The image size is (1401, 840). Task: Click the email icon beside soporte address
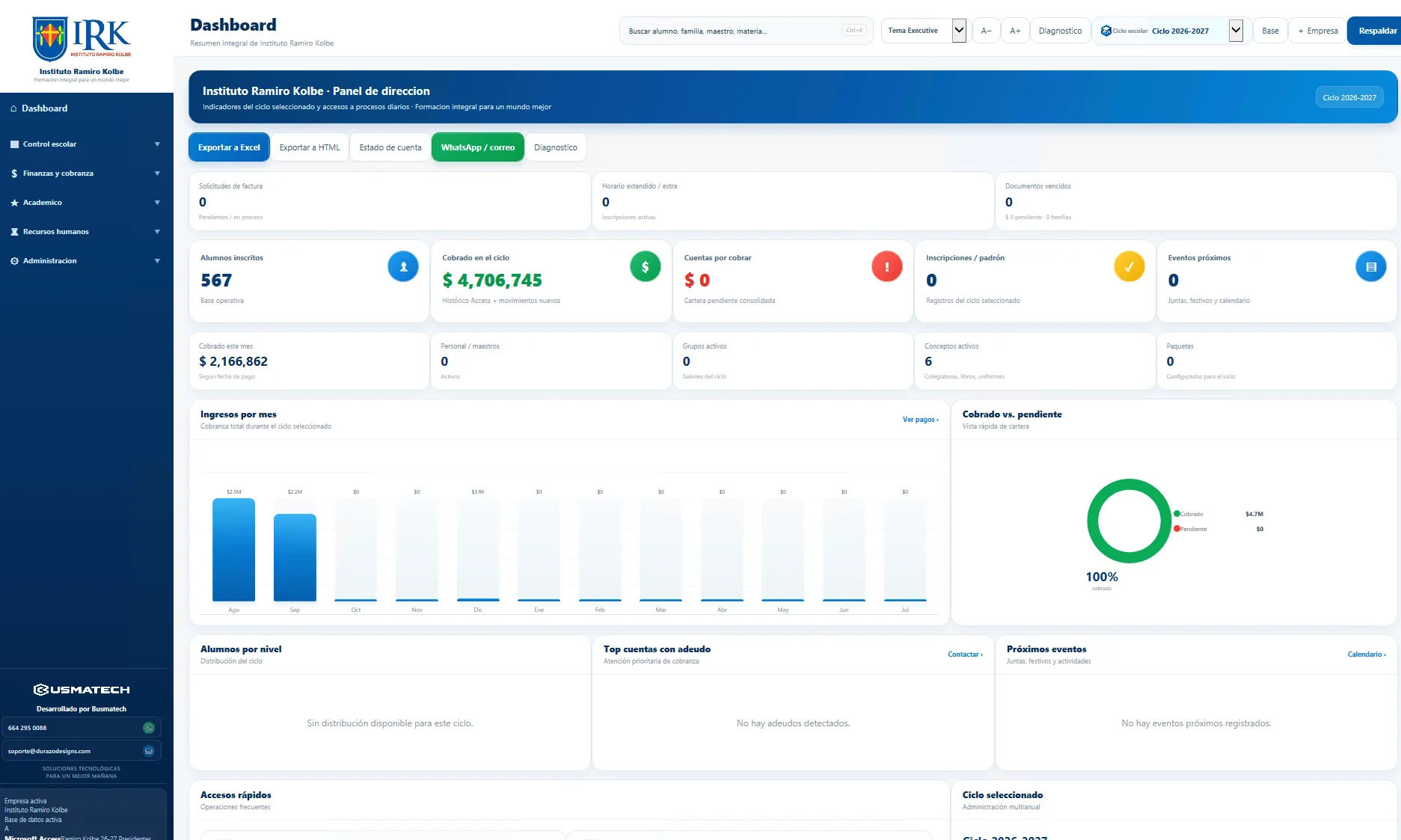pos(149,751)
